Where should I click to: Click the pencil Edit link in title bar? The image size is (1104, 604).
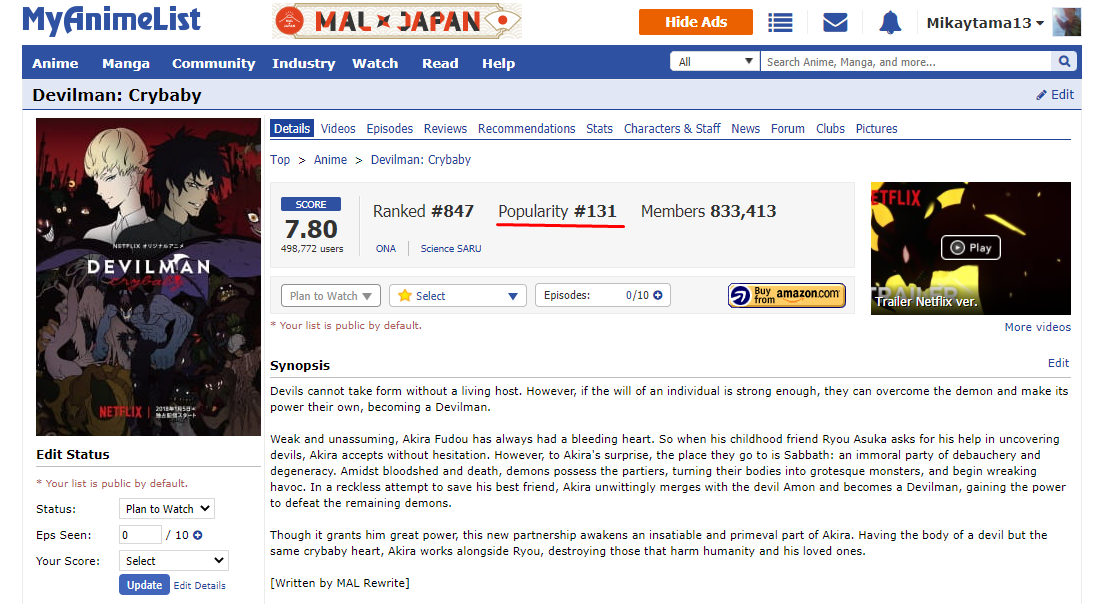(1055, 94)
